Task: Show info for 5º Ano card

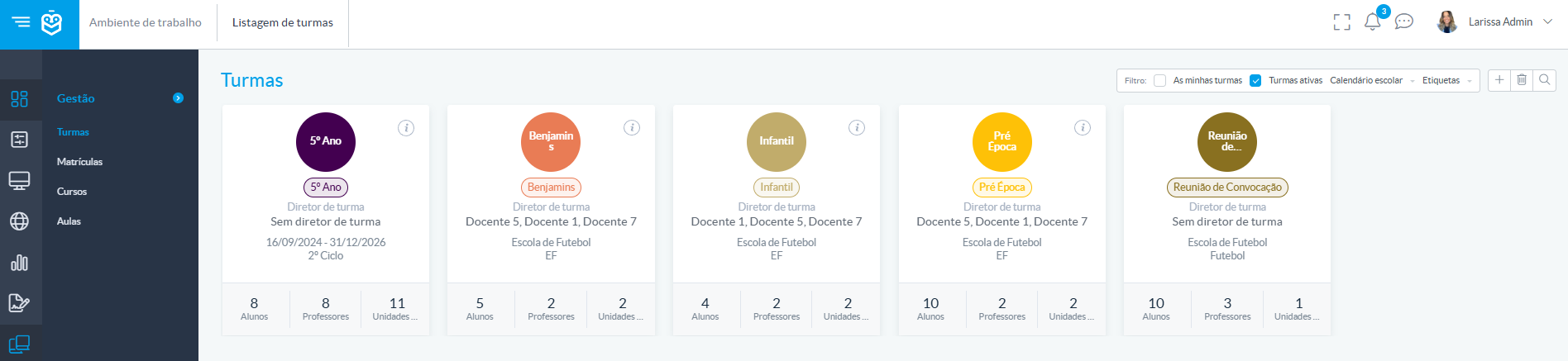Action: pos(406,128)
